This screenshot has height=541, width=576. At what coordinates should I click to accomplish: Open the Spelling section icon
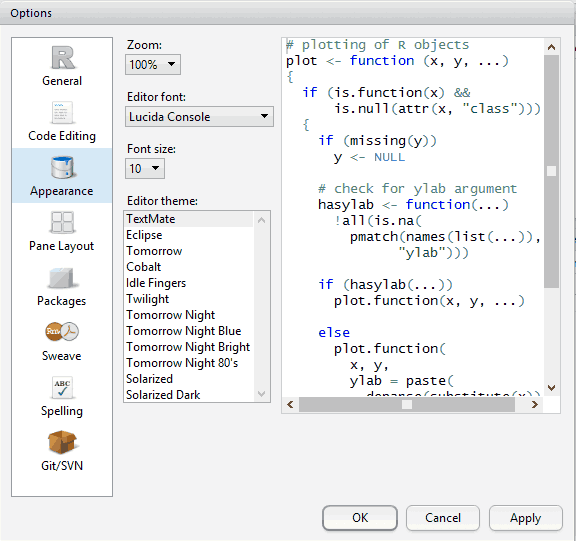(62, 387)
